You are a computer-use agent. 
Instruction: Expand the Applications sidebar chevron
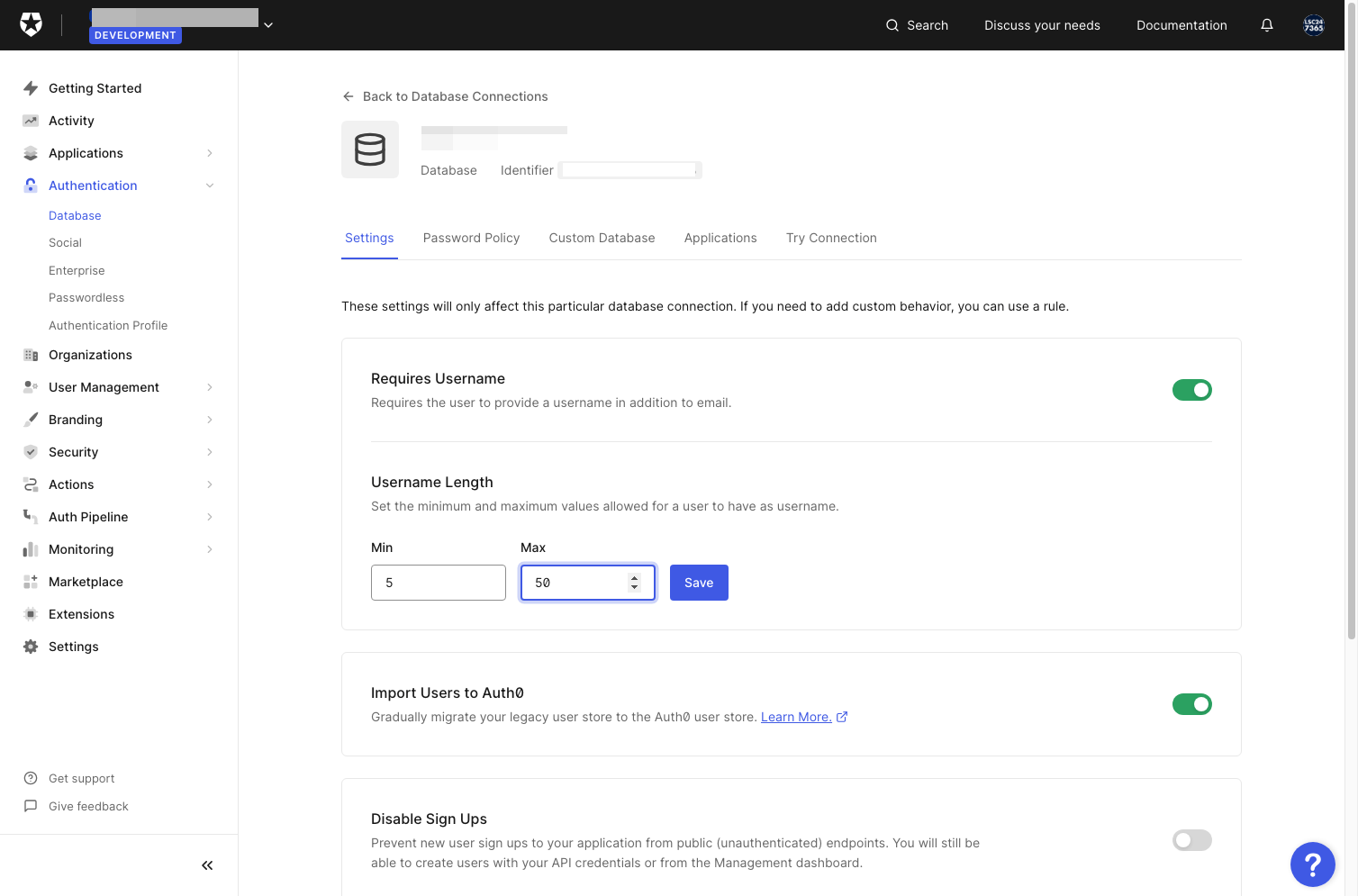point(210,153)
